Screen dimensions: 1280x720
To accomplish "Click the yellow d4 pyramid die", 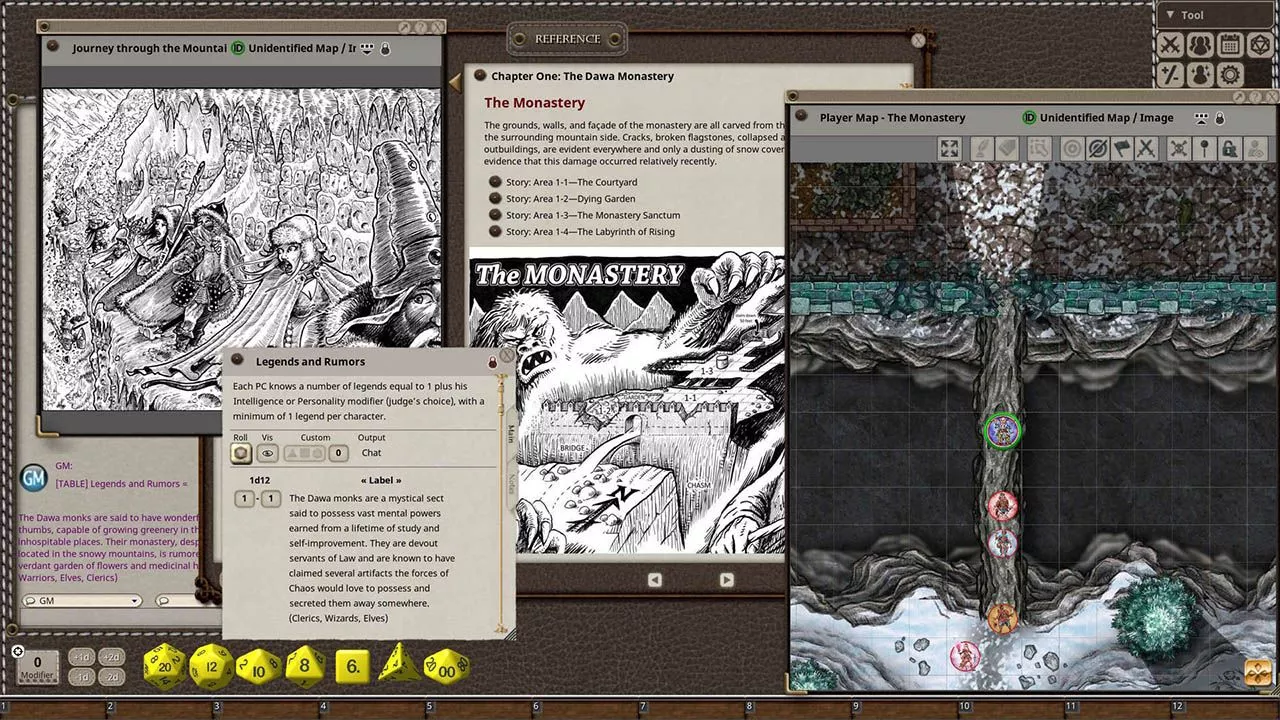I will pos(397,664).
